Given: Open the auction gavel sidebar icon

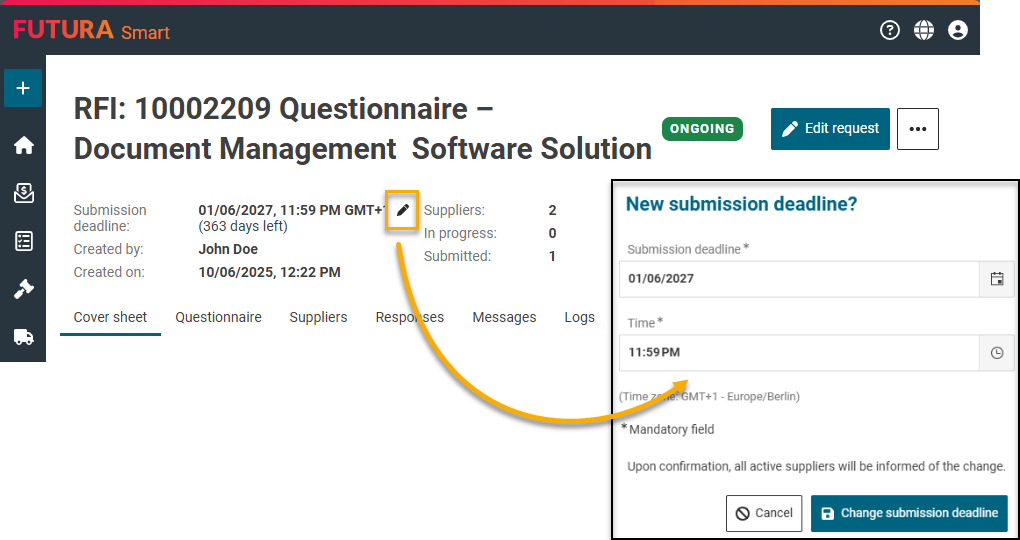Looking at the screenshot, I should tap(23, 289).
